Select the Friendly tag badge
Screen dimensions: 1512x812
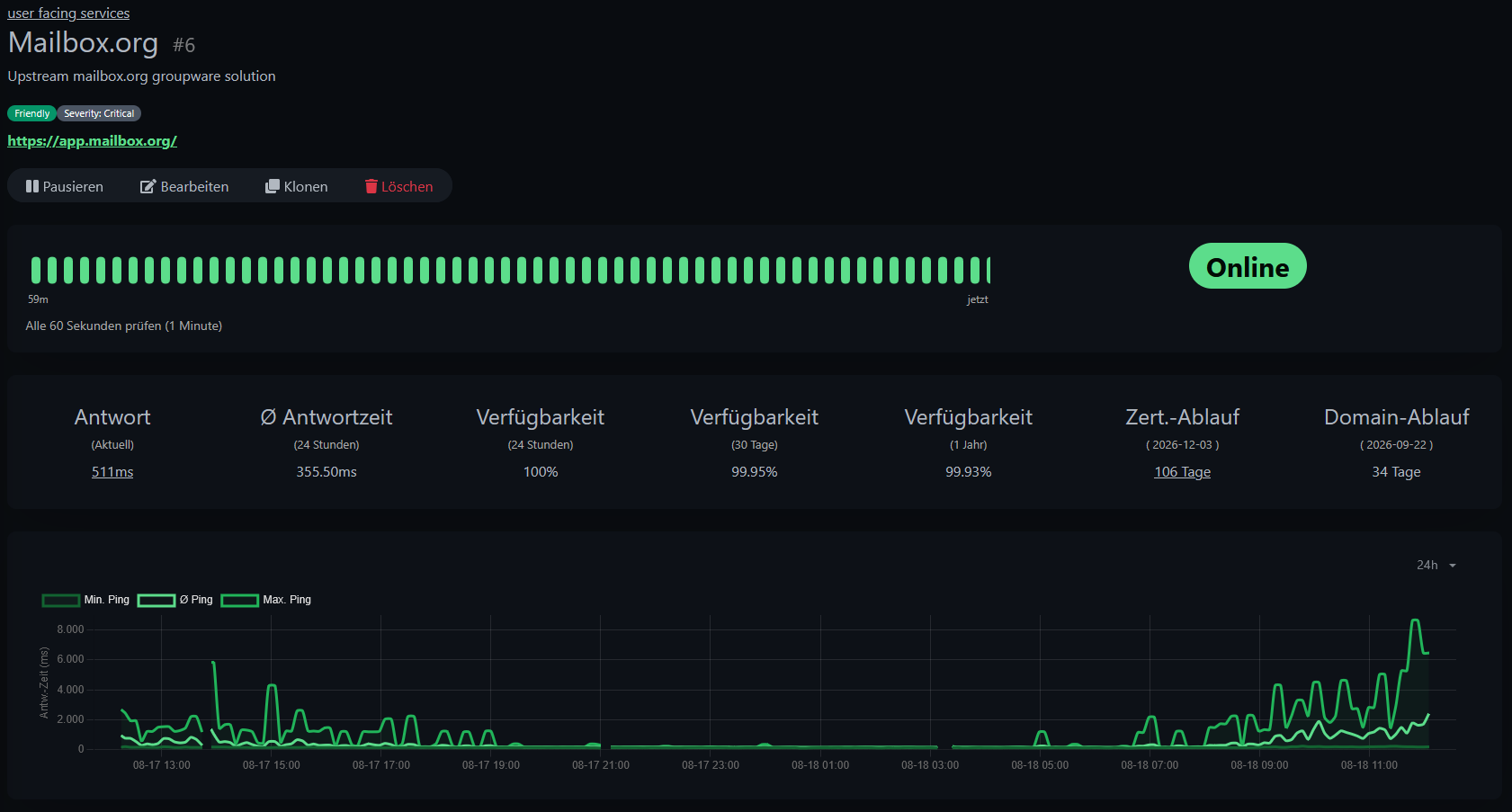pos(31,113)
